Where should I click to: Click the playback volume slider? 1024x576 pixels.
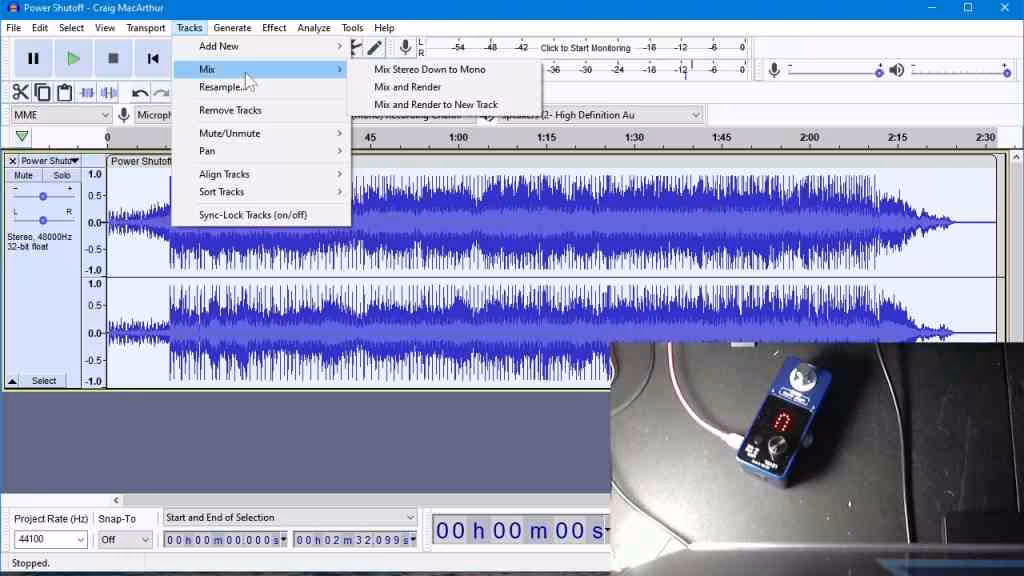click(961, 71)
